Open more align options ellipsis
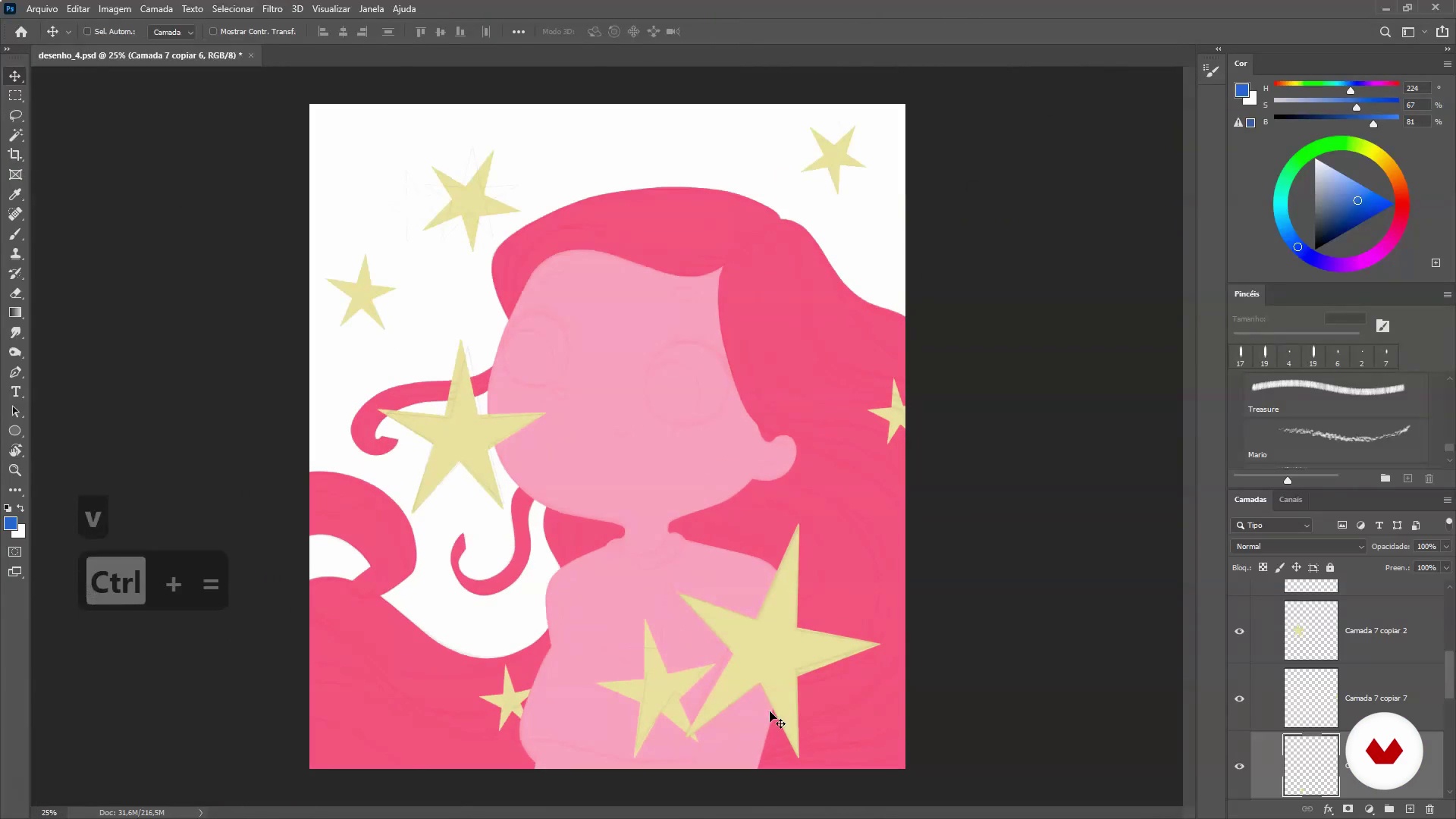1456x819 pixels. pyautogui.click(x=519, y=32)
